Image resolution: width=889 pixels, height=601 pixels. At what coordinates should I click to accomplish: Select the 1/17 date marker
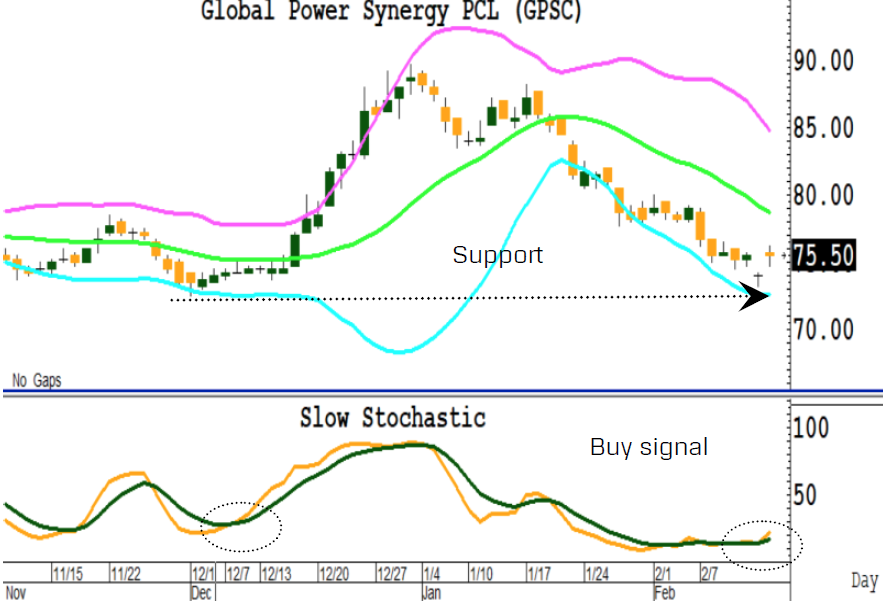click(539, 574)
